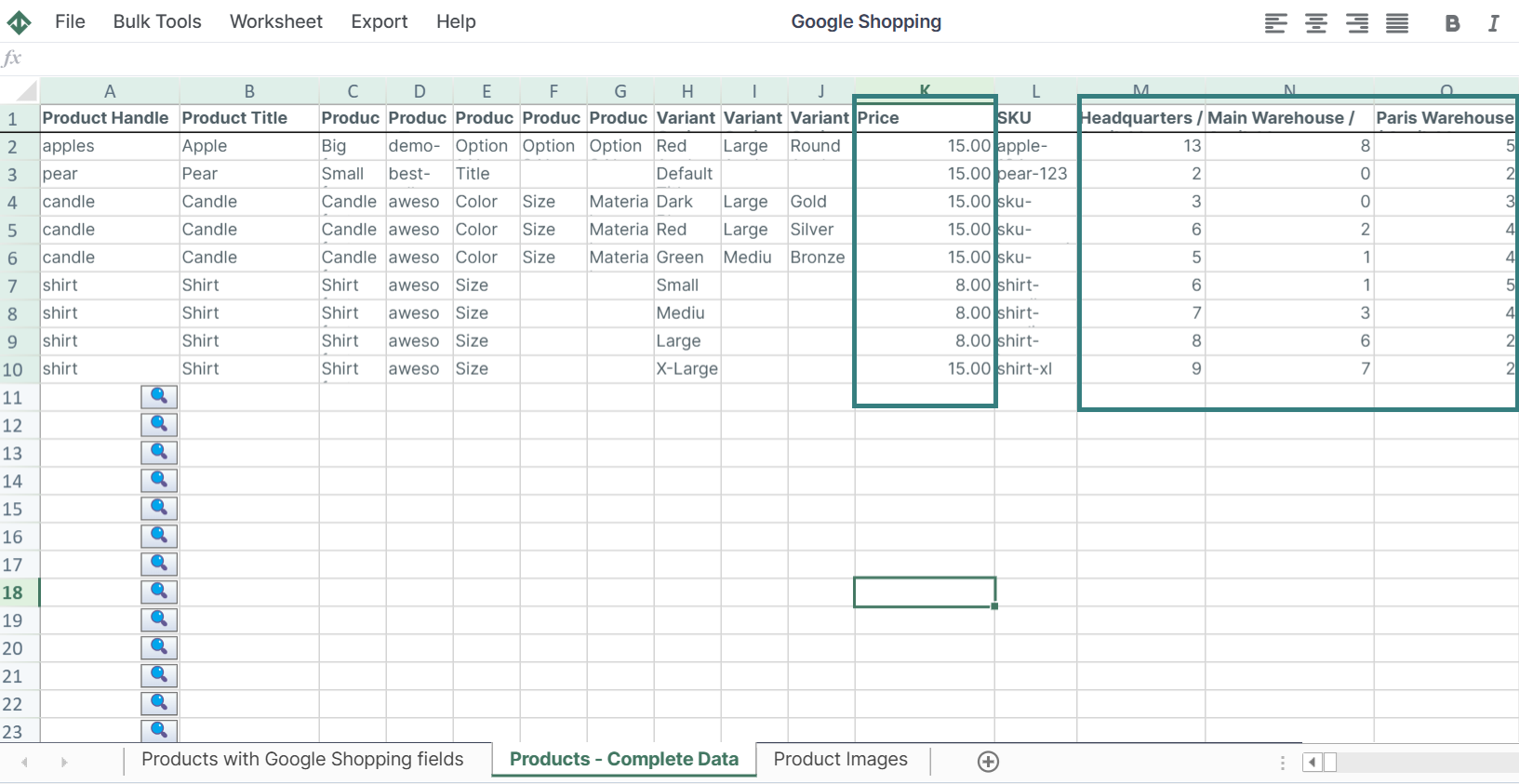Open the Worksheet menu

276,21
